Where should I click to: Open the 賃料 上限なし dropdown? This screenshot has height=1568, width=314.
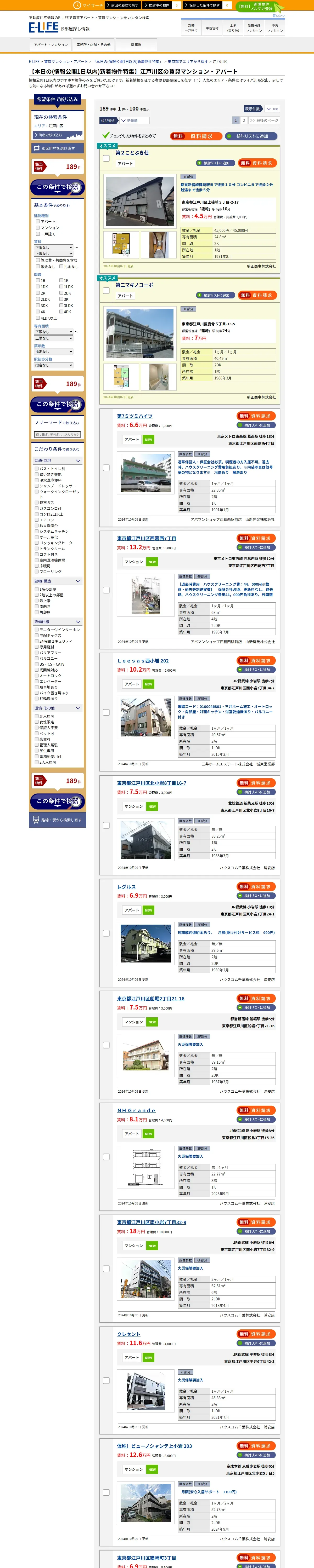[x=54, y=254]
